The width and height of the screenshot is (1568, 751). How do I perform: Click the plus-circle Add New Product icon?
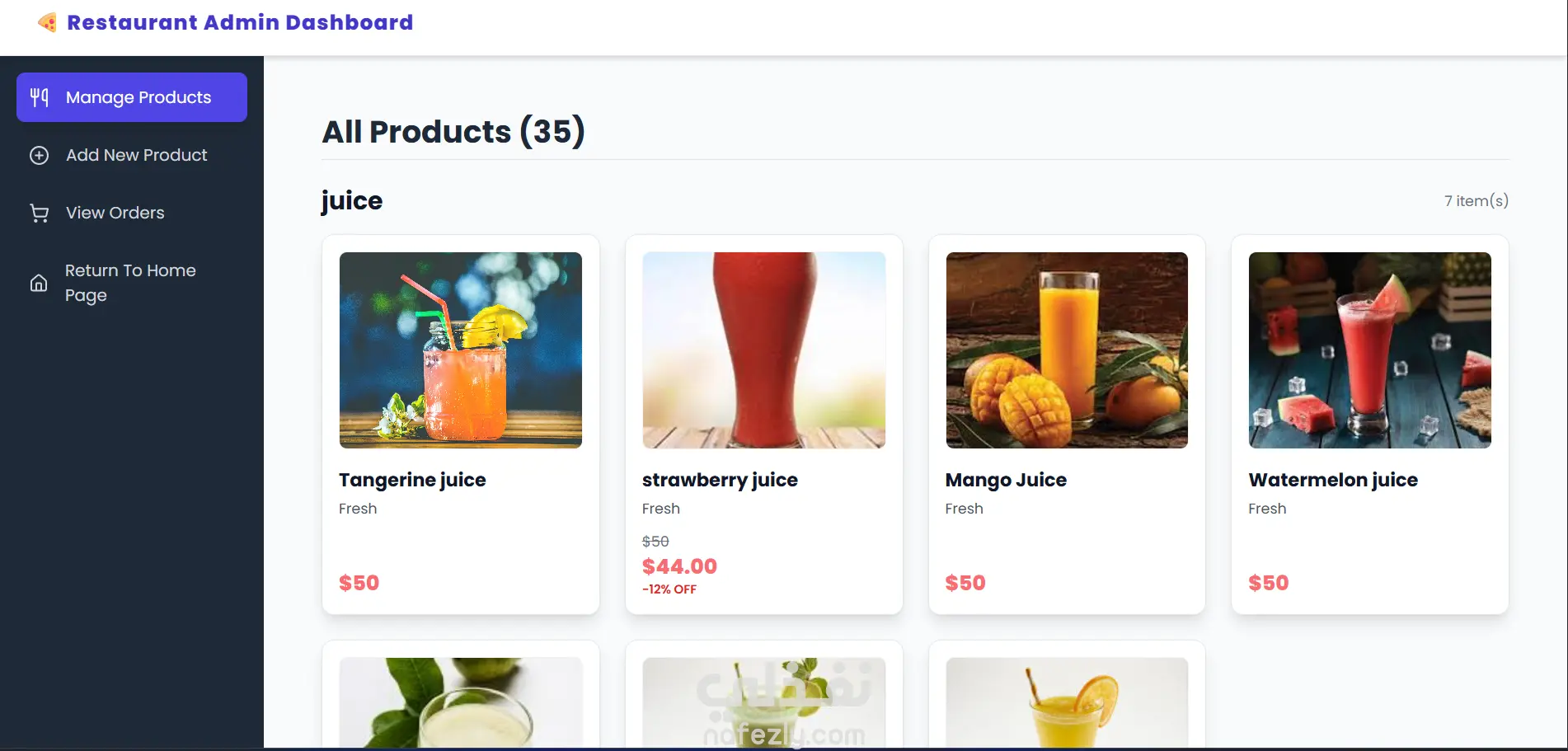[40, 155]
